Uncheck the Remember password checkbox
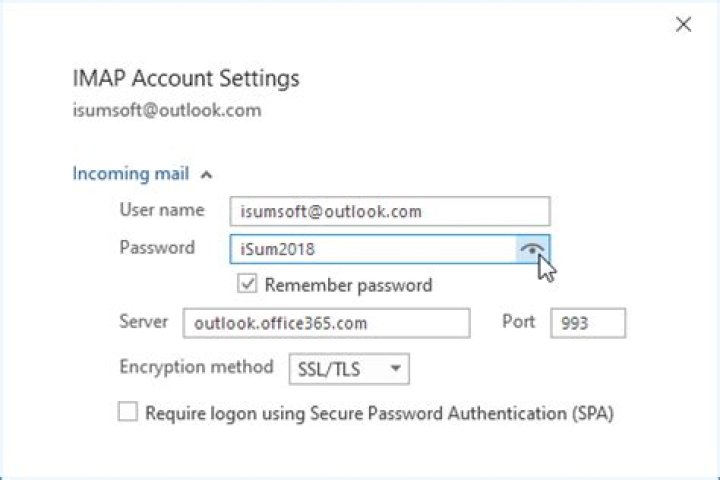This screenshot has width=720, height=480. click(x=247, y=285)
